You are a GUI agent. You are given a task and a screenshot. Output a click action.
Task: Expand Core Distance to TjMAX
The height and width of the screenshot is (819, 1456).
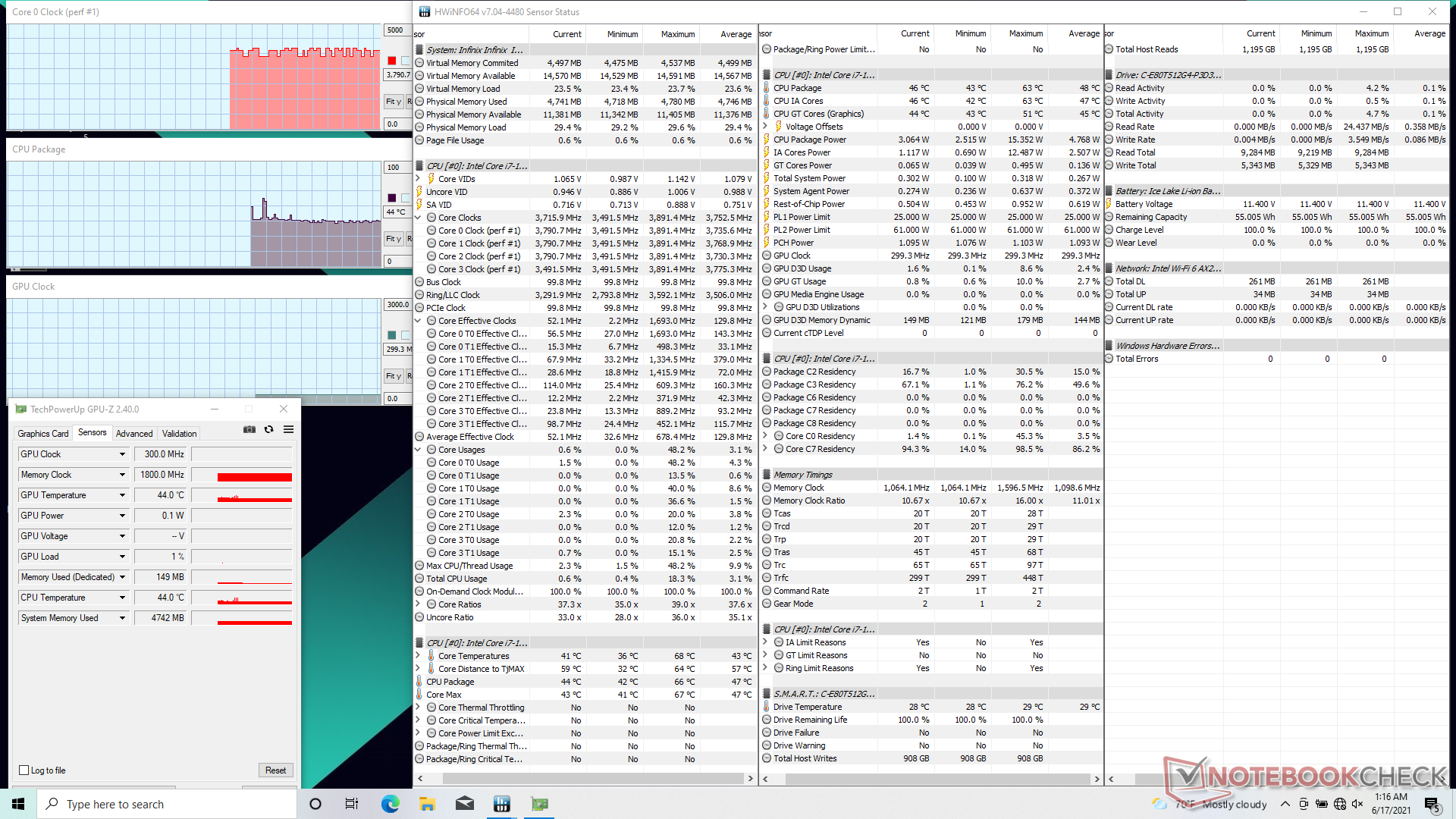(x=418, y=669)
